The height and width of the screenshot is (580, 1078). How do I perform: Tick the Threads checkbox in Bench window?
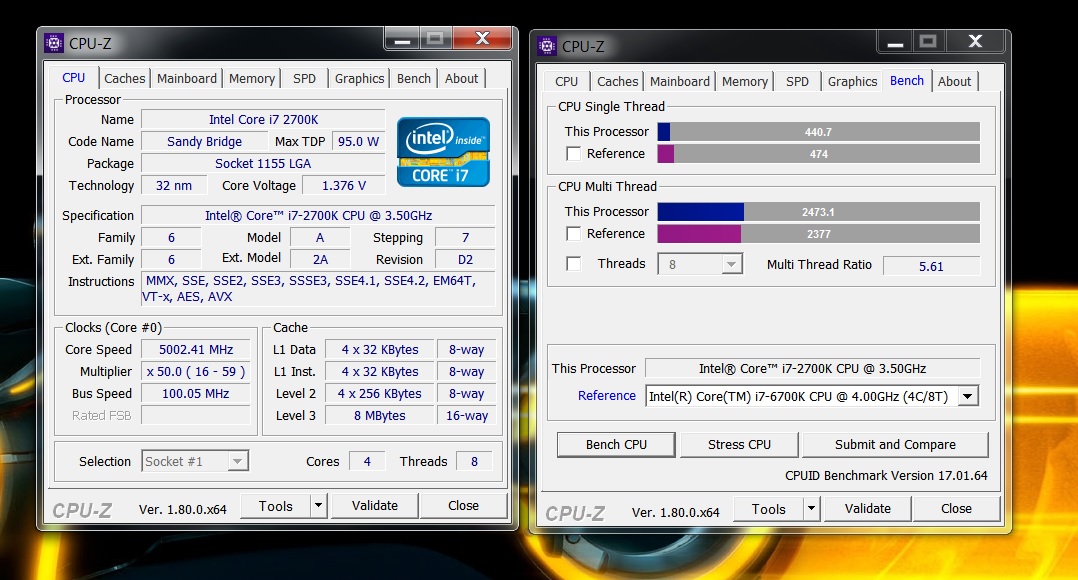coord(573,264)
